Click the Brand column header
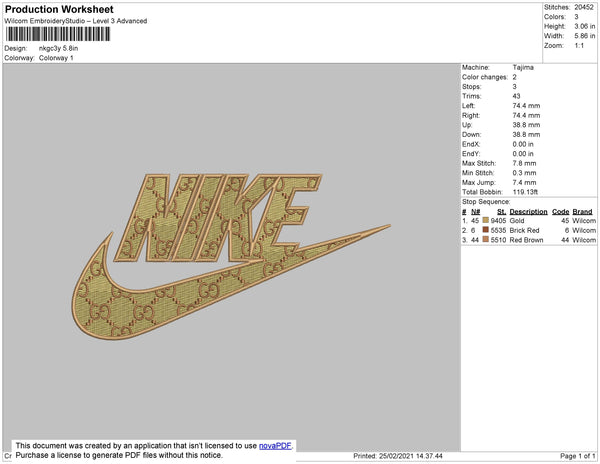 pyautogui.click(x=582, y=212)
